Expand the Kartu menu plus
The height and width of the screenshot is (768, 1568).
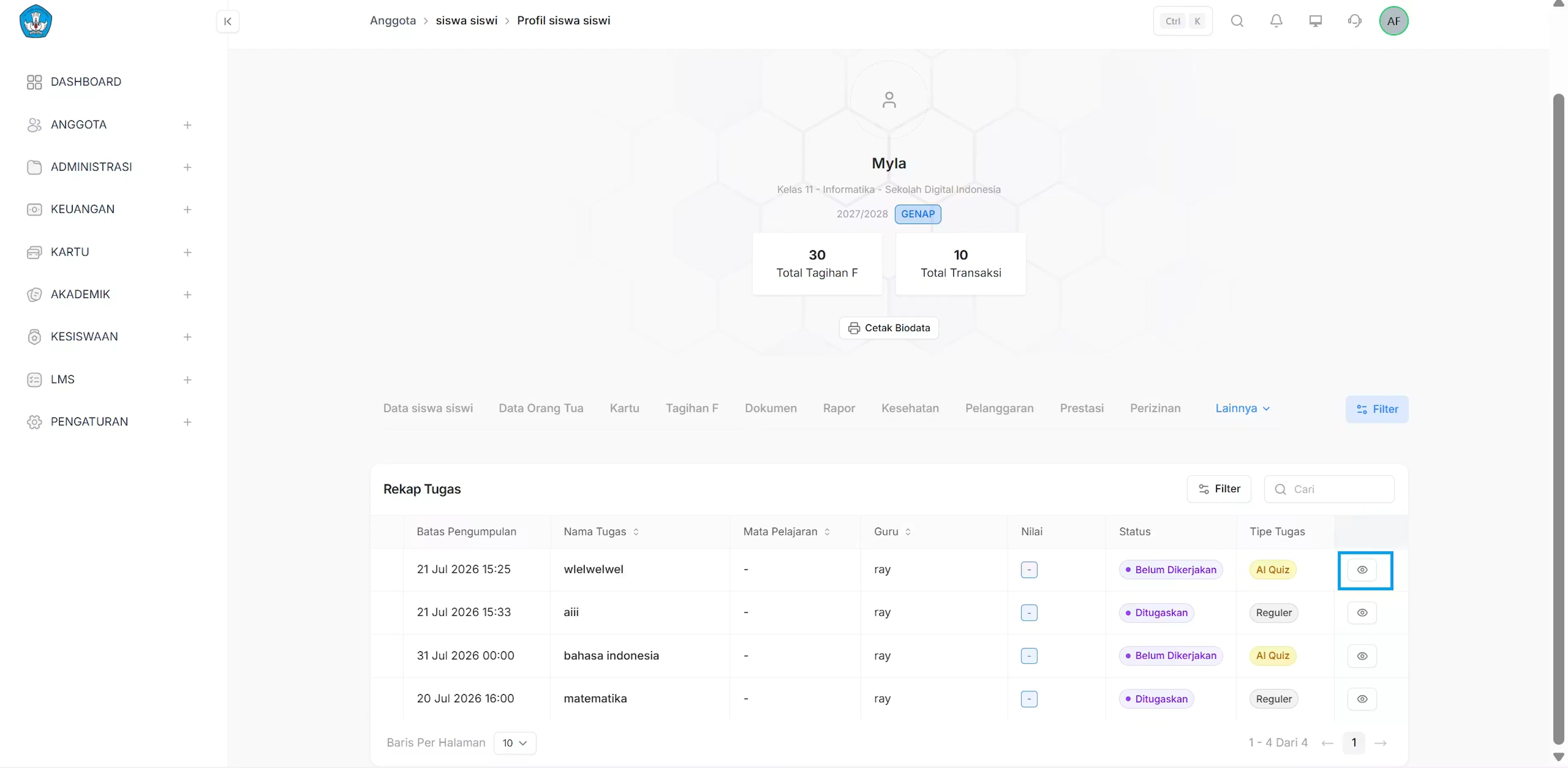[x=187, y=252]
